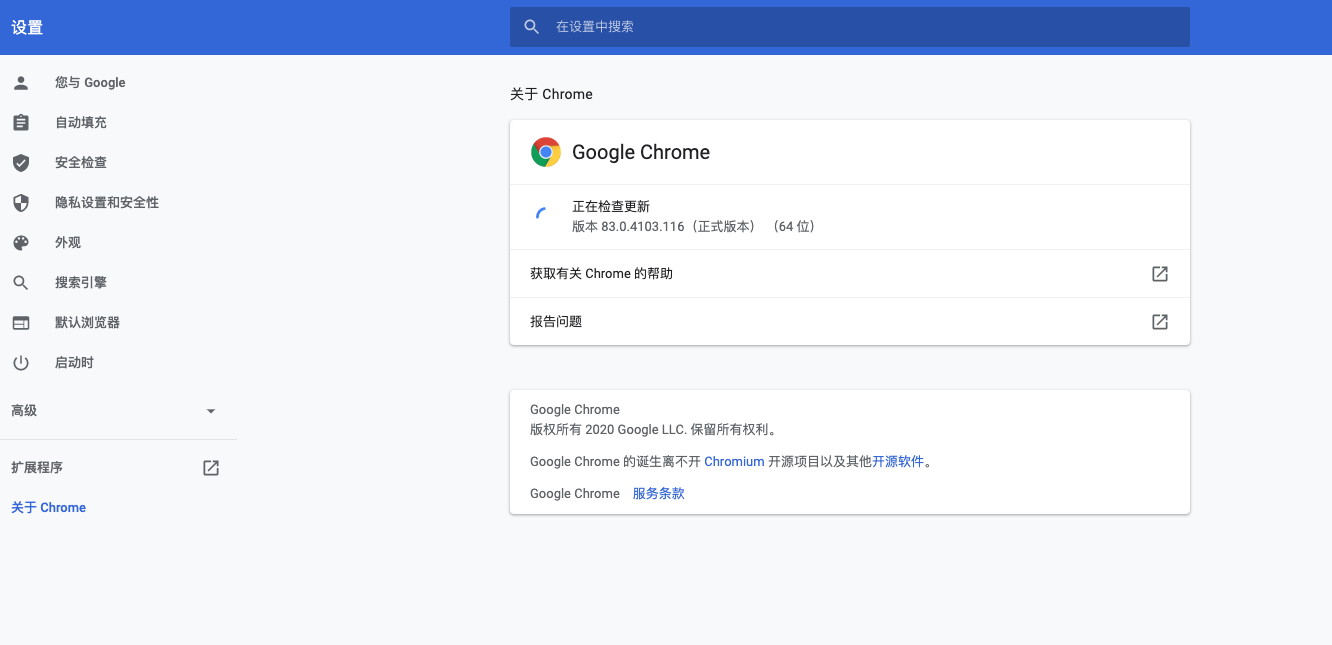The image size is (1332, 645).
Task: Open 报告问题 row
Action: (850, 322)
